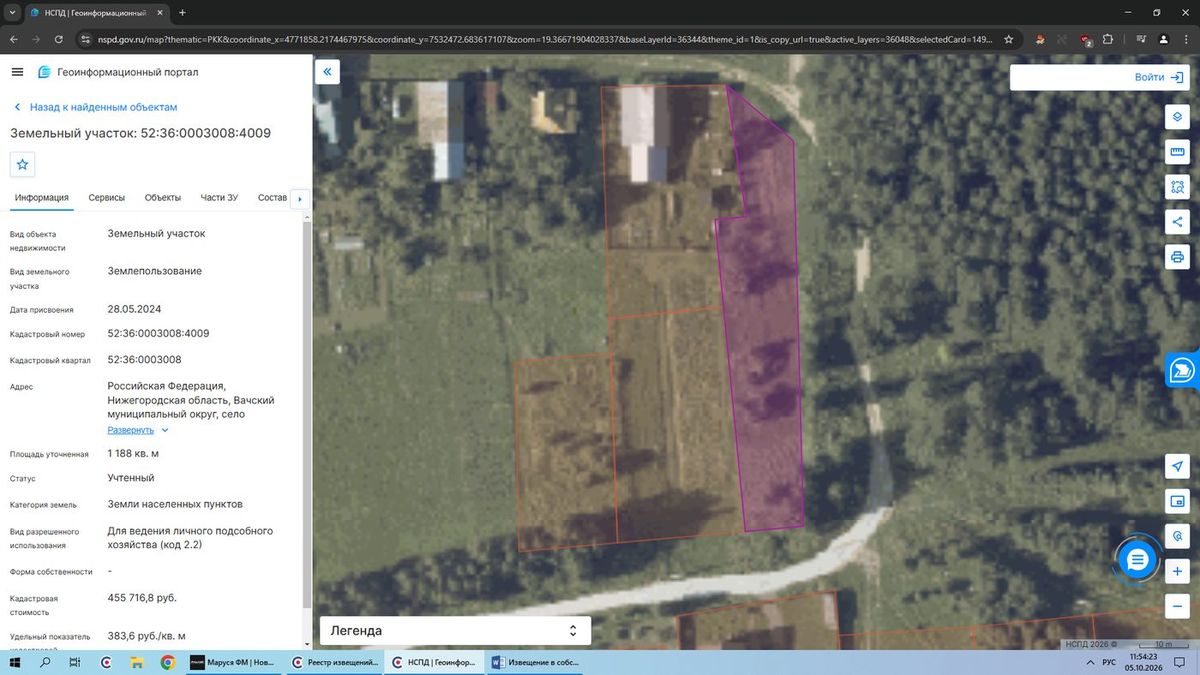Show more tabs with right arrow
Image resolution: width=1200 pixels, height=675 pixels.
coord(300,198)
